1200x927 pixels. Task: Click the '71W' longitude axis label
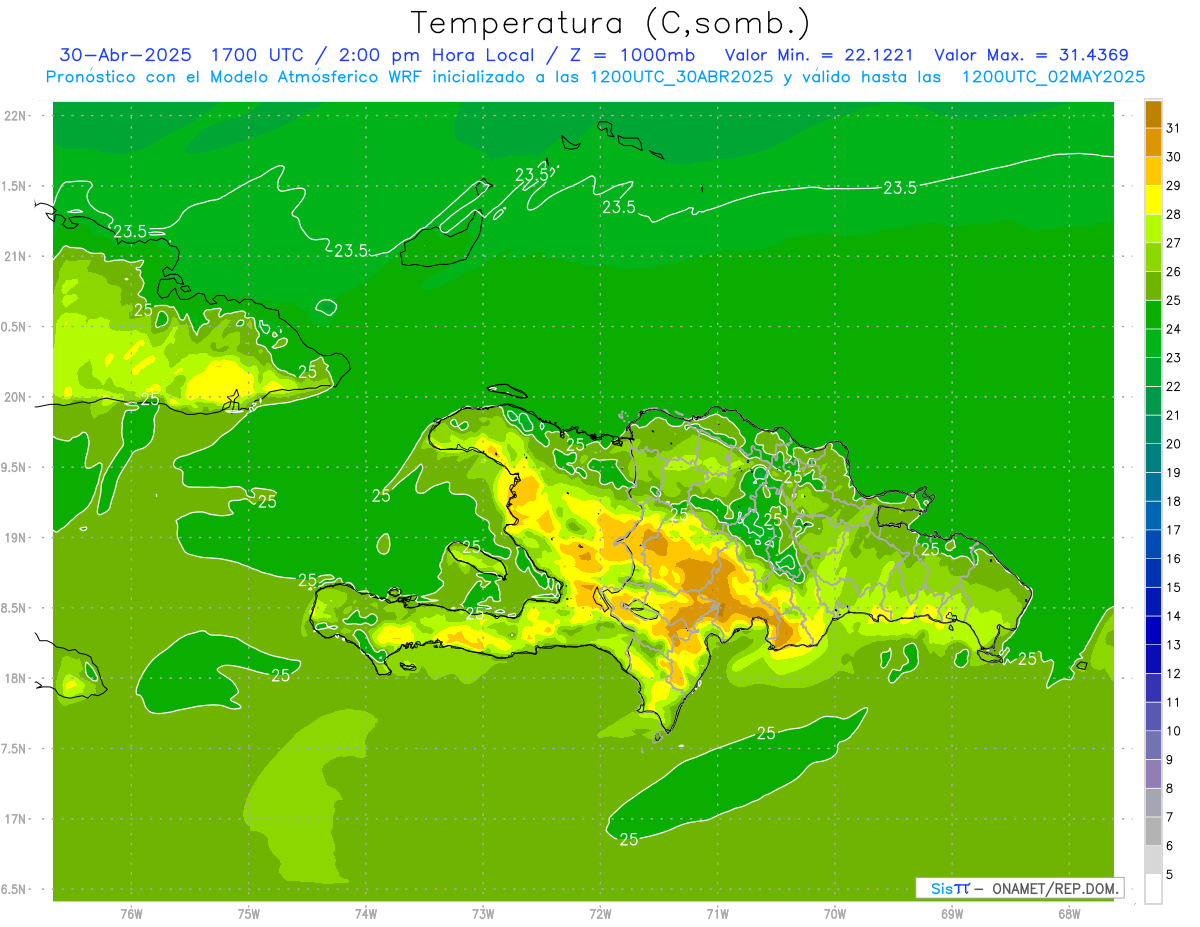click(717, 914)
